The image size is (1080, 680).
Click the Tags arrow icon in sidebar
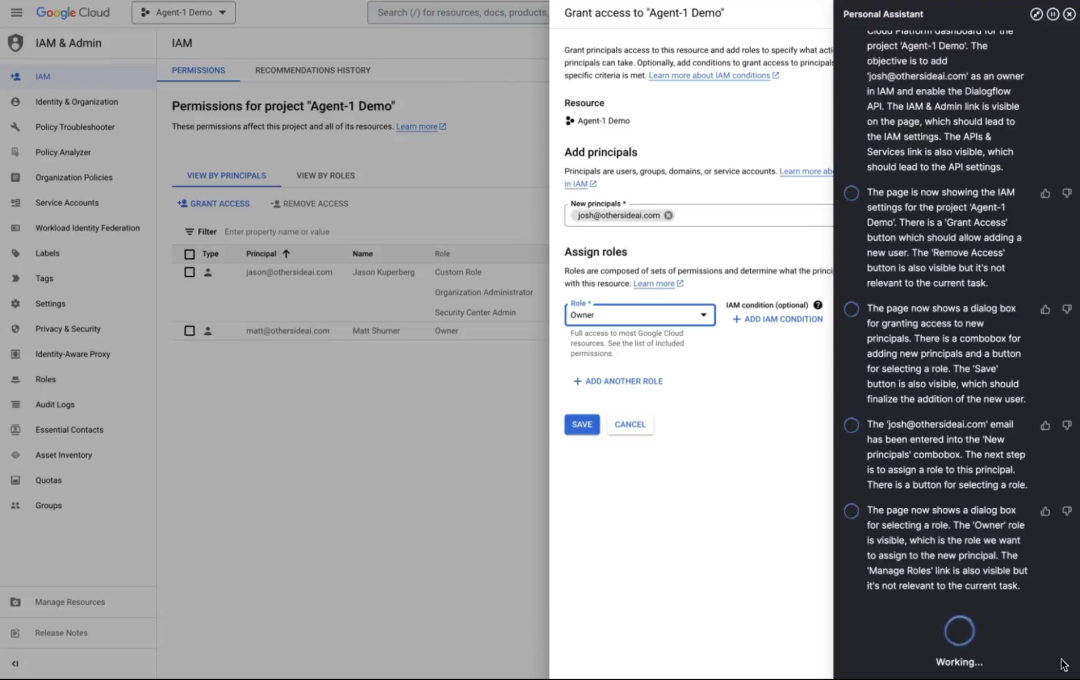(15, 278)
